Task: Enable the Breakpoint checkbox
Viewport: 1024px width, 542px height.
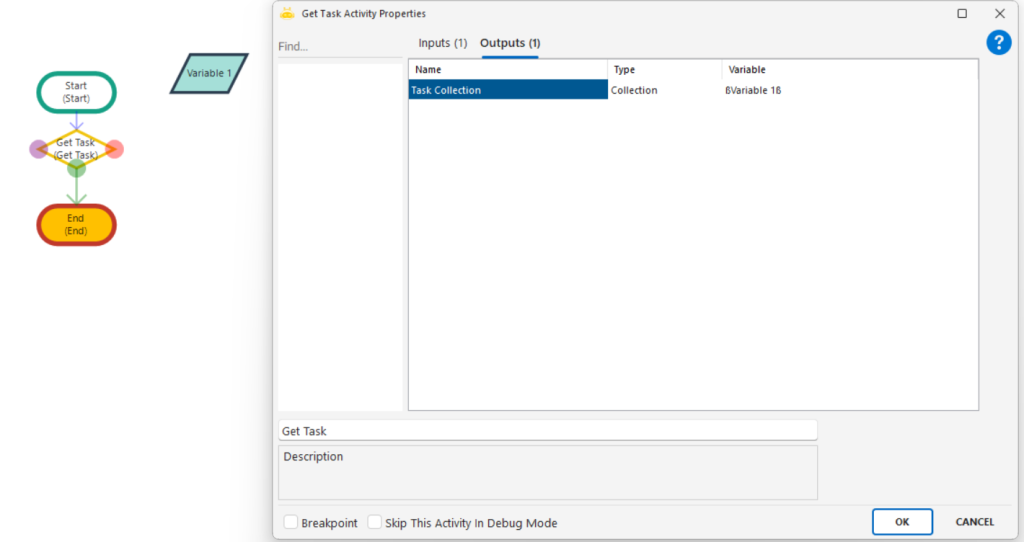Action: click(291, 522)
